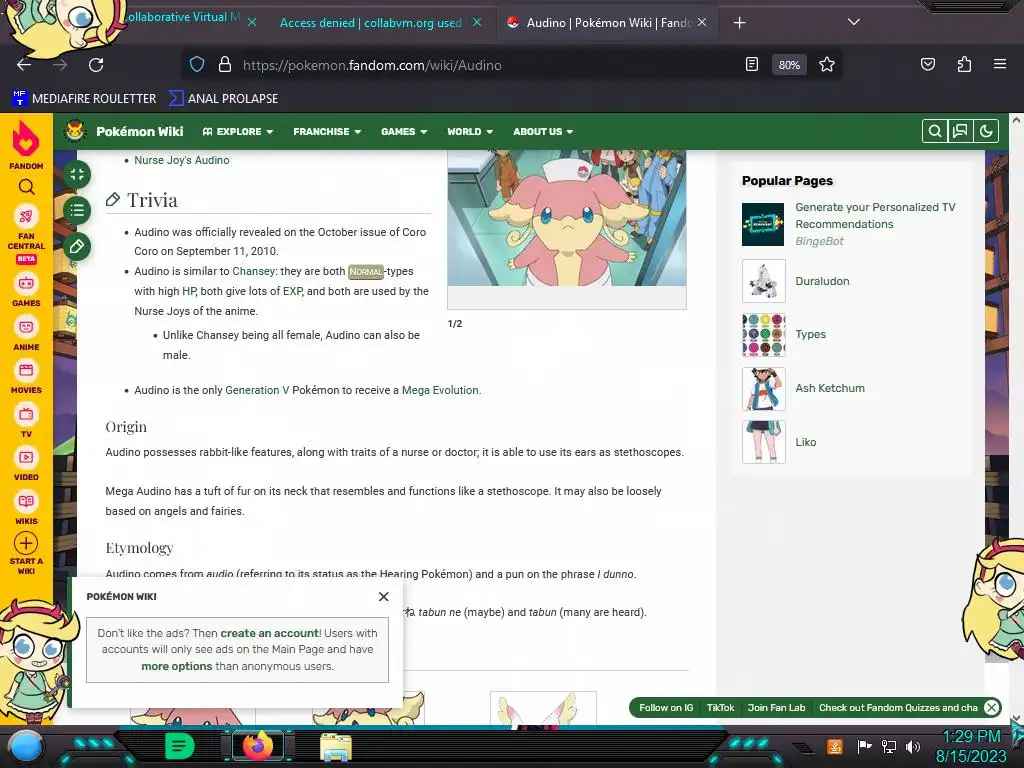This screenshot has height=768, width=1024.
Task: Expand the WORLD dropdown menu
Action: pyautogui.click(x=470, y=131)
